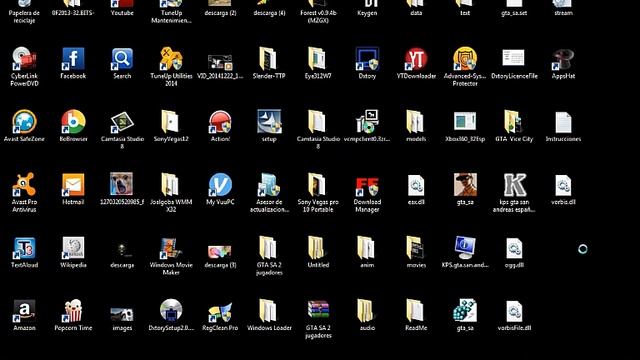Launch the TextAloud shortcut

24,248
